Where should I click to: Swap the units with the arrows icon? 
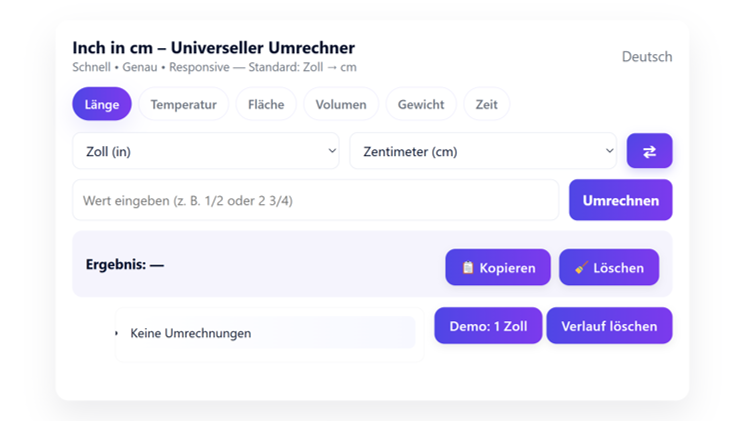649,151
